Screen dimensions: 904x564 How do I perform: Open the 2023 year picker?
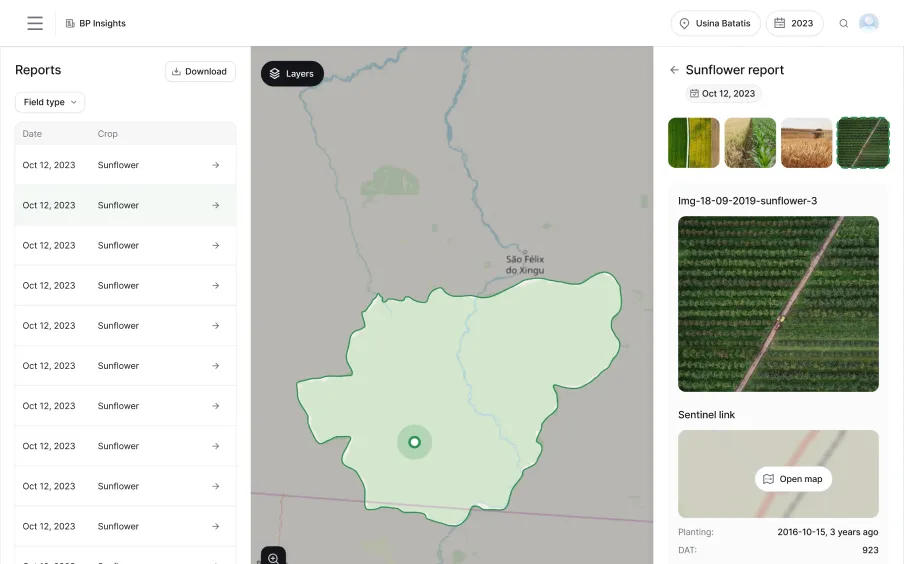click(794, 23)
